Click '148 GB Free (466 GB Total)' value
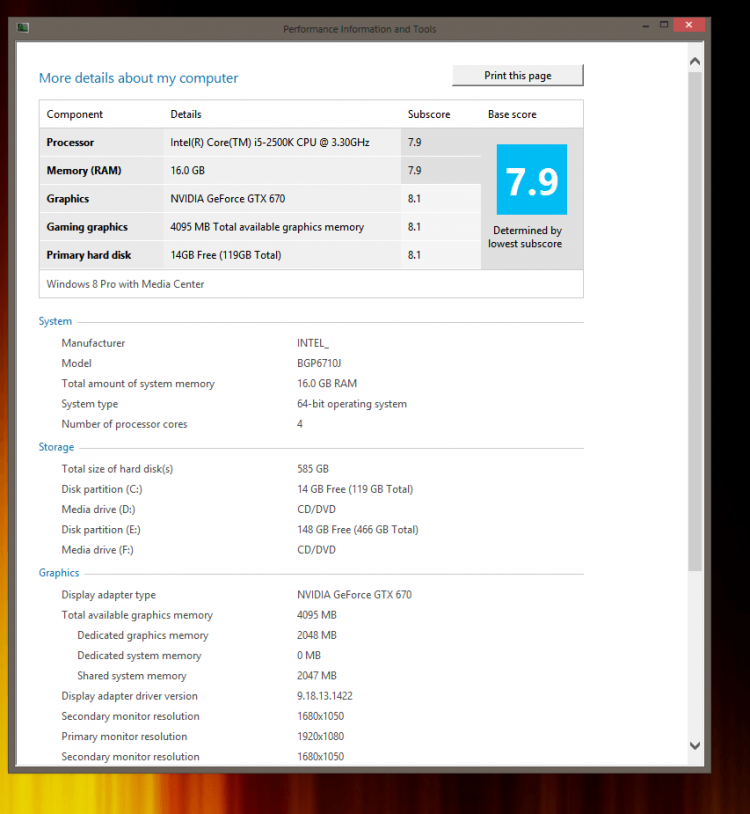This screenshot has width=750, height=814. (x=358, y=530)
